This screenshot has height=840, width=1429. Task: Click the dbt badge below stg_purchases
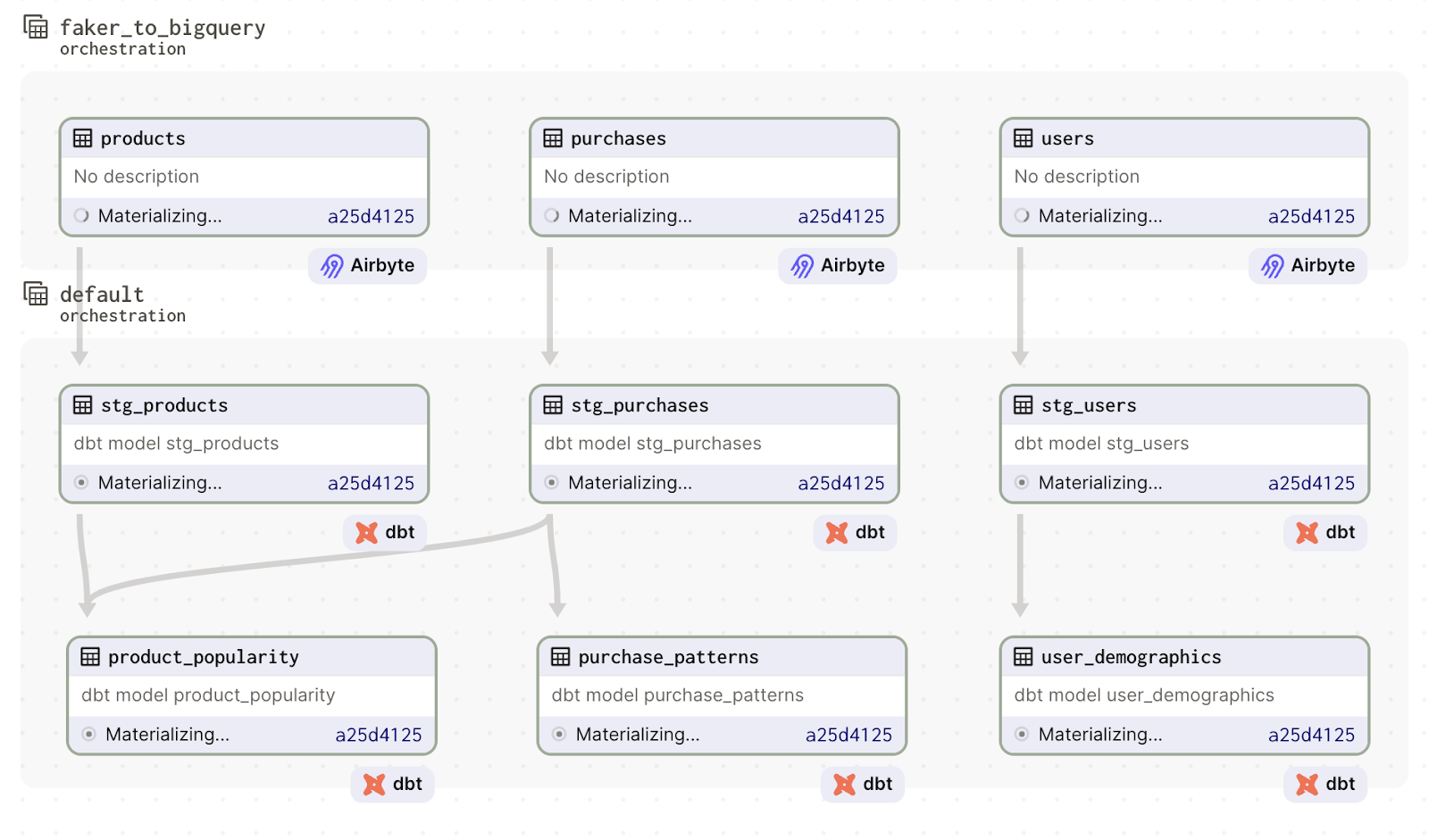854,532
